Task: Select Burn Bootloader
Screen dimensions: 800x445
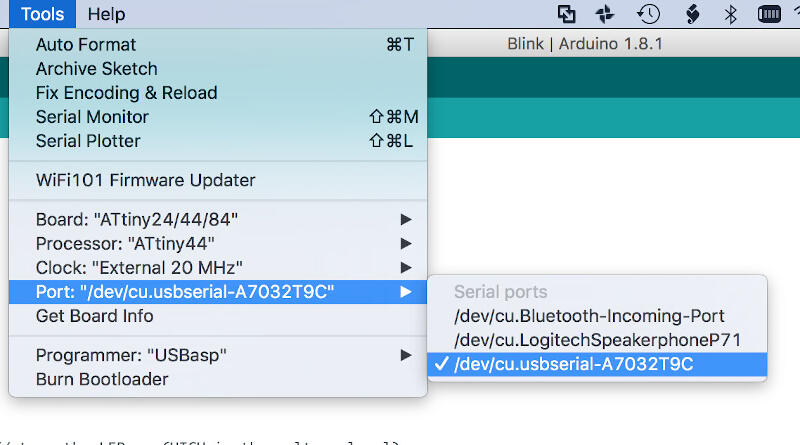Action: coord(102,379)
